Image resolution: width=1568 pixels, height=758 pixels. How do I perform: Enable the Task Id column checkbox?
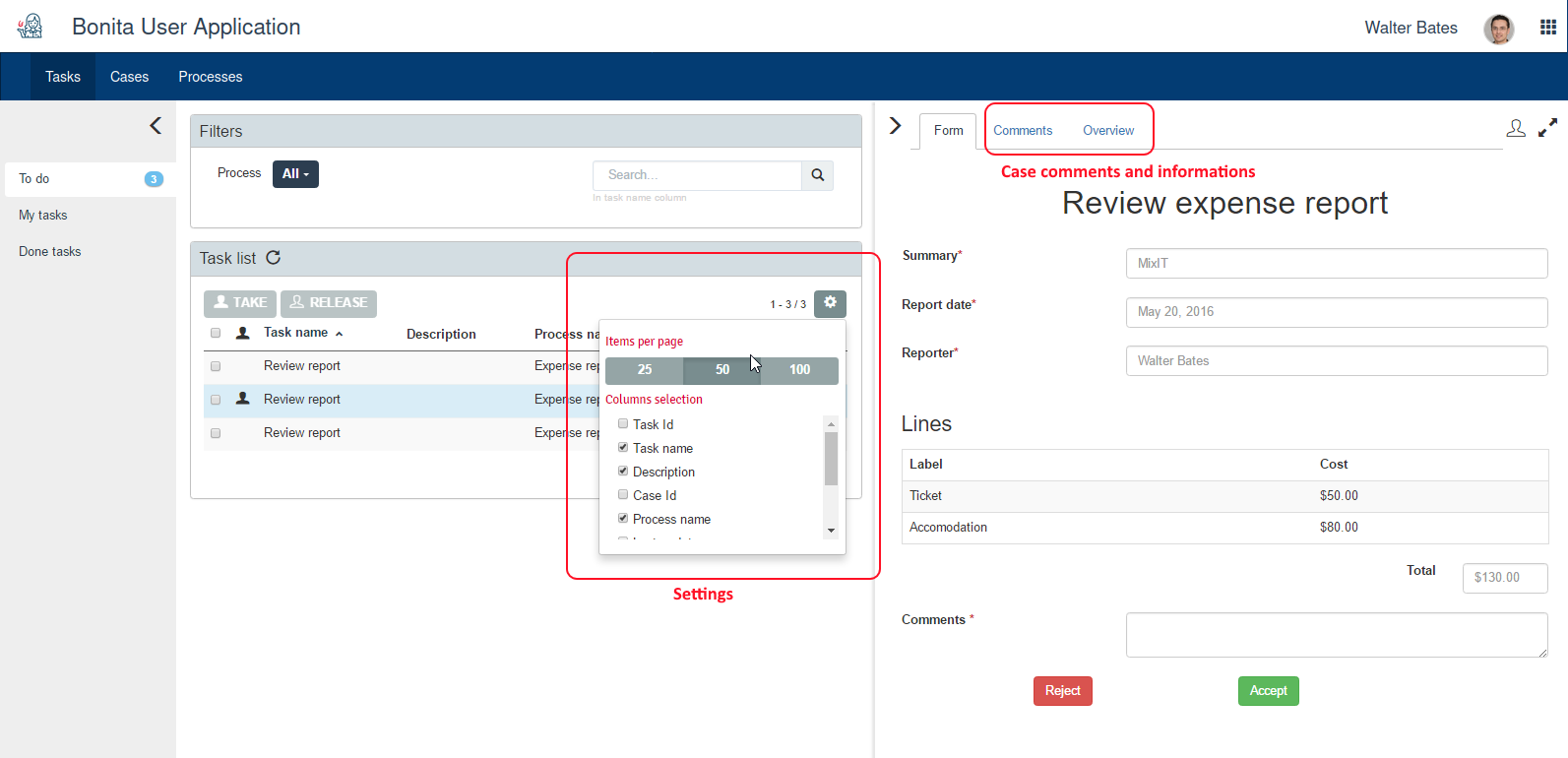[623, 424]
